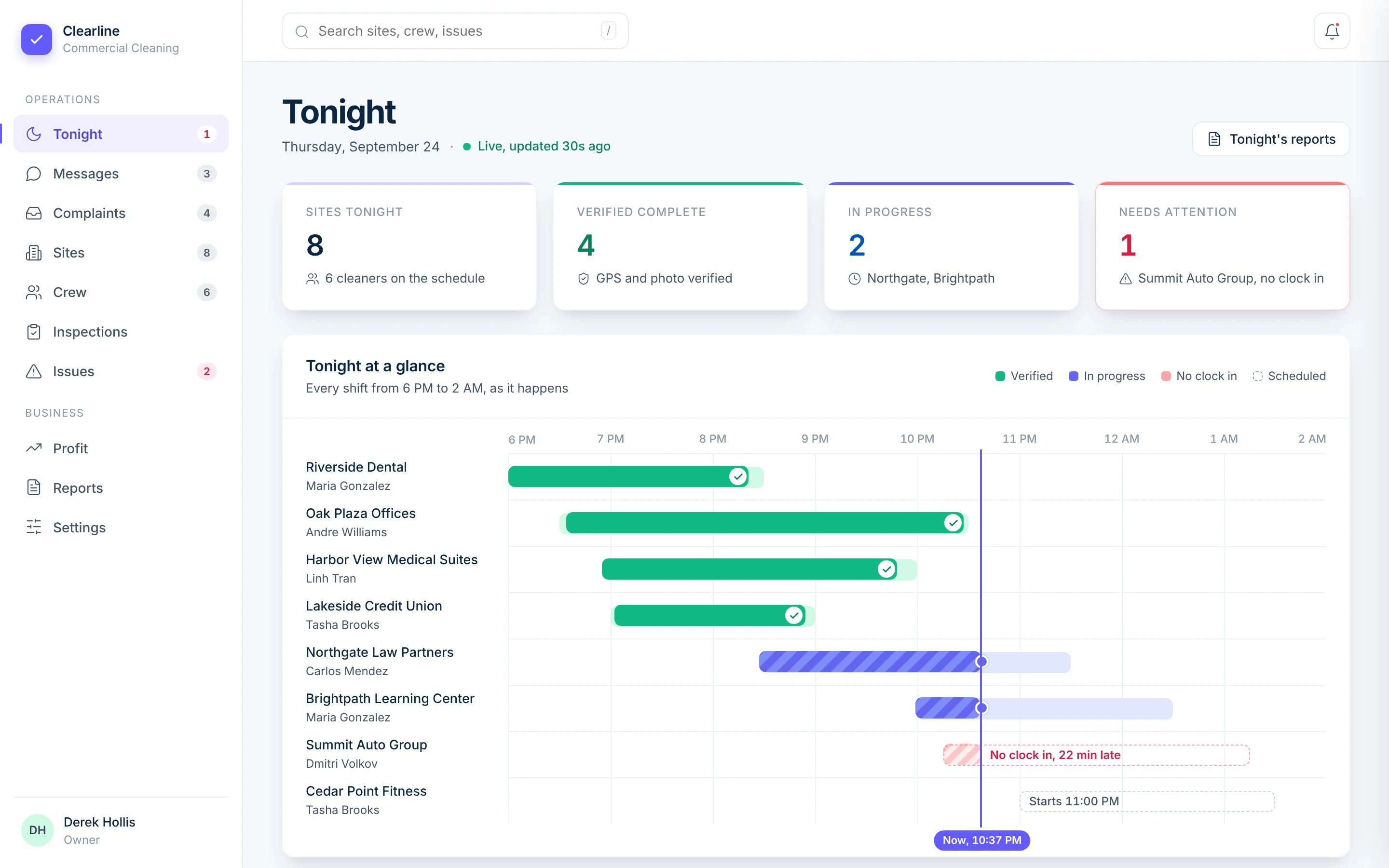Viewport: 1389px width, 868px height.
Task: Open Messages from the sidebar
Action: tap(121, 174)
